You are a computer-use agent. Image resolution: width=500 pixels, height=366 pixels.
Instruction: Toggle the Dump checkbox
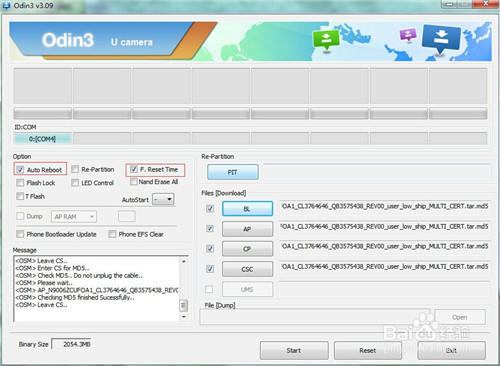pyautogui.click(x=20, y=216)
